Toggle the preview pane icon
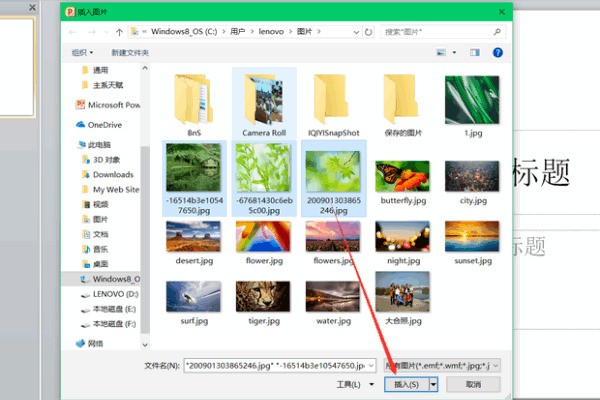The width and height of the screenshot is (600, 400). [474, 52]
